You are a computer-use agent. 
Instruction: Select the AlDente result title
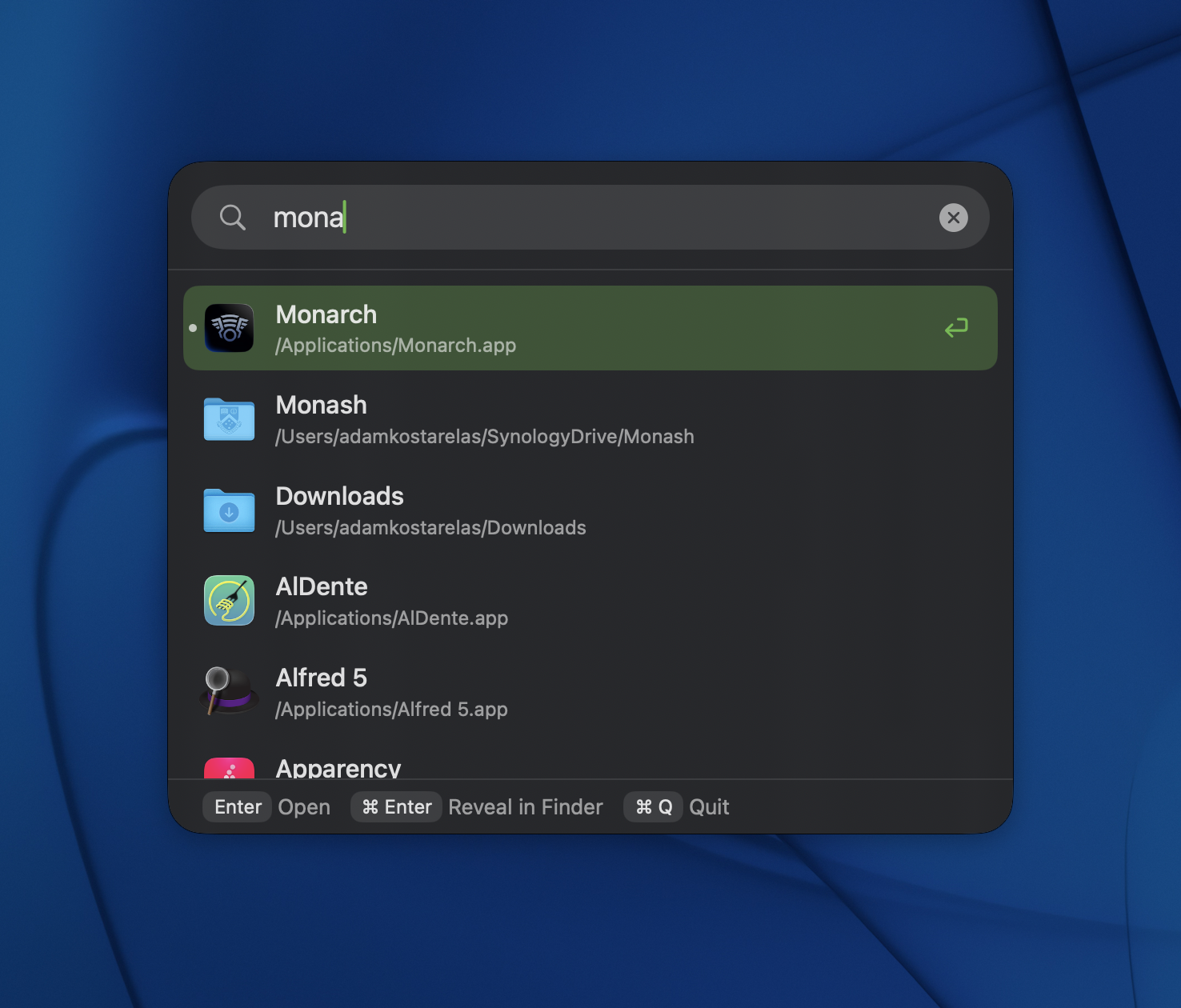322,587
